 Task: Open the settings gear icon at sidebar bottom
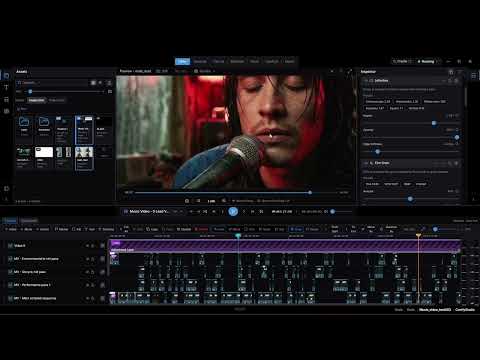point(6,189)
